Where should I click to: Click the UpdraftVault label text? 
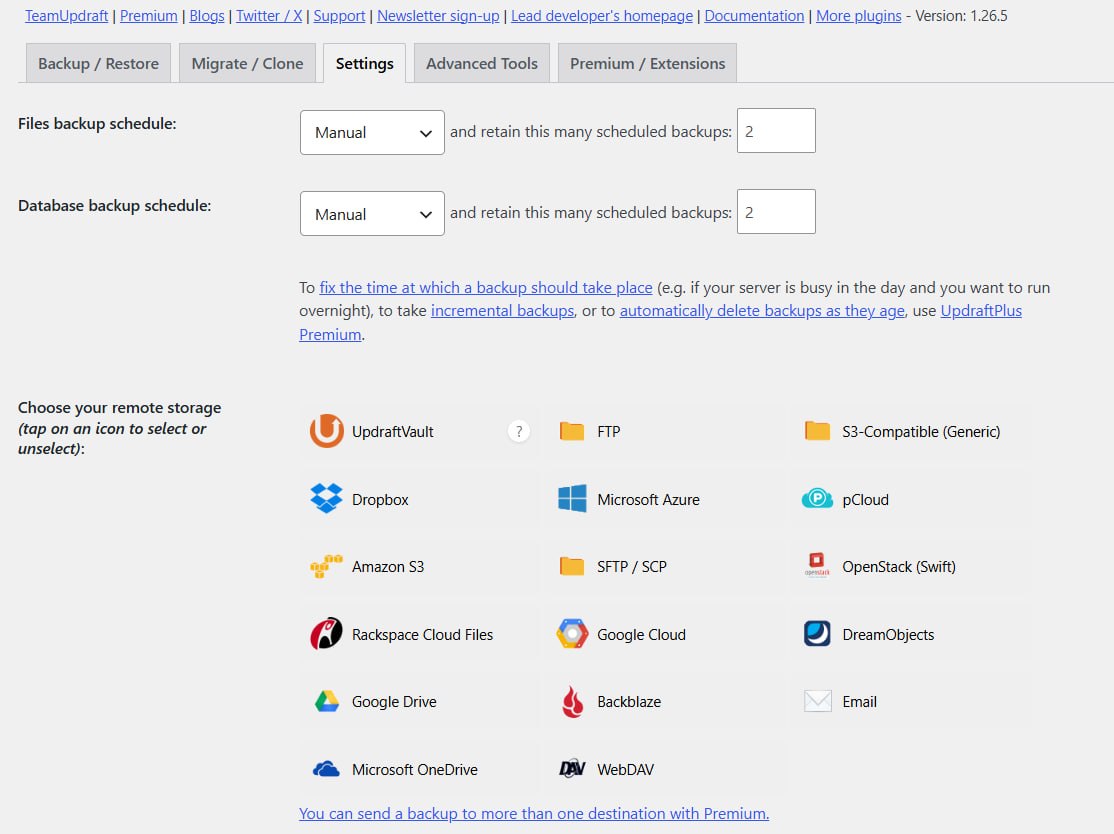click(x=392, y=432)
